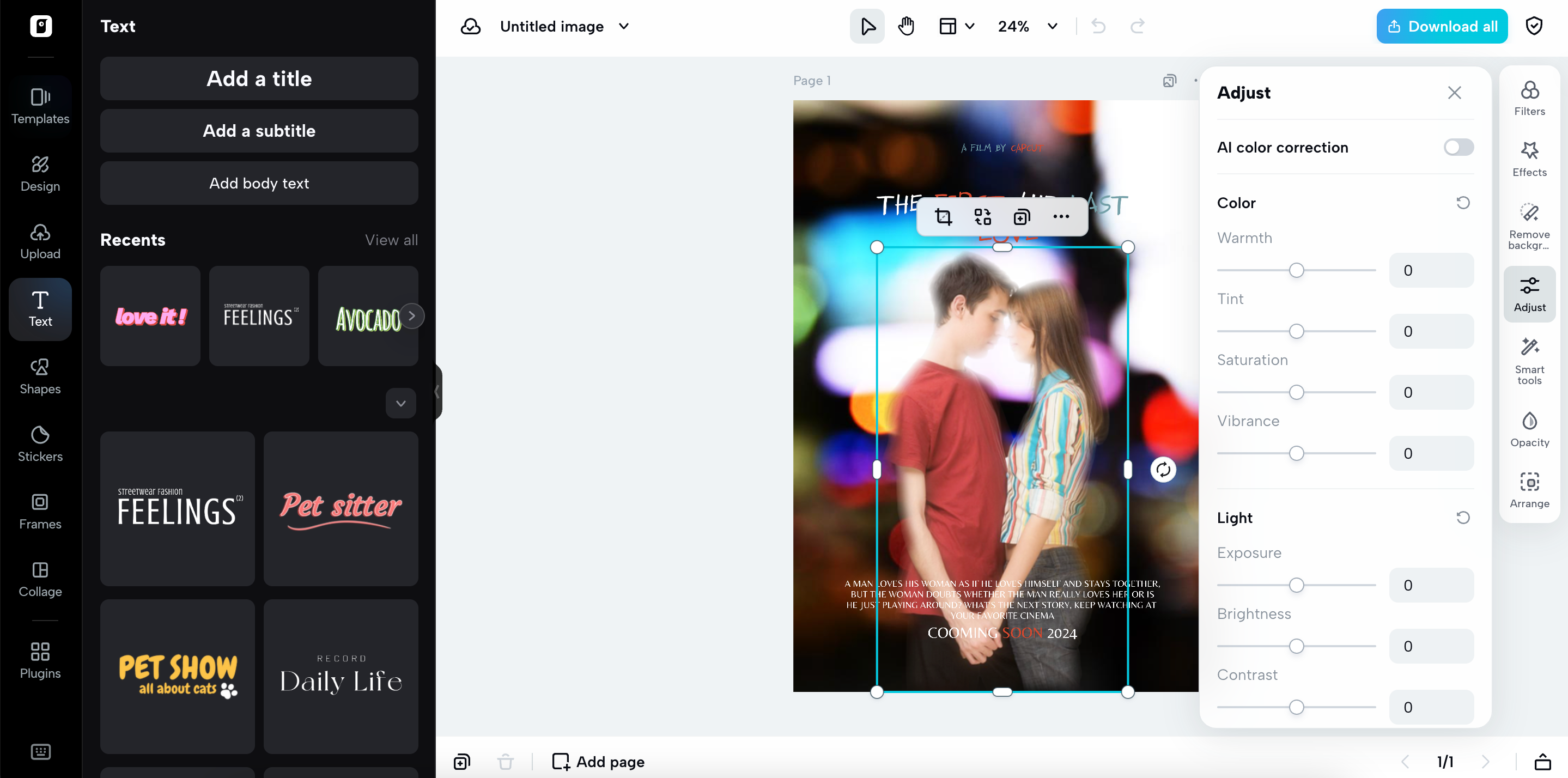
Task: Select the Pet sitter text thumbnail
Action: pyautogui.click(x=341, y=509)
